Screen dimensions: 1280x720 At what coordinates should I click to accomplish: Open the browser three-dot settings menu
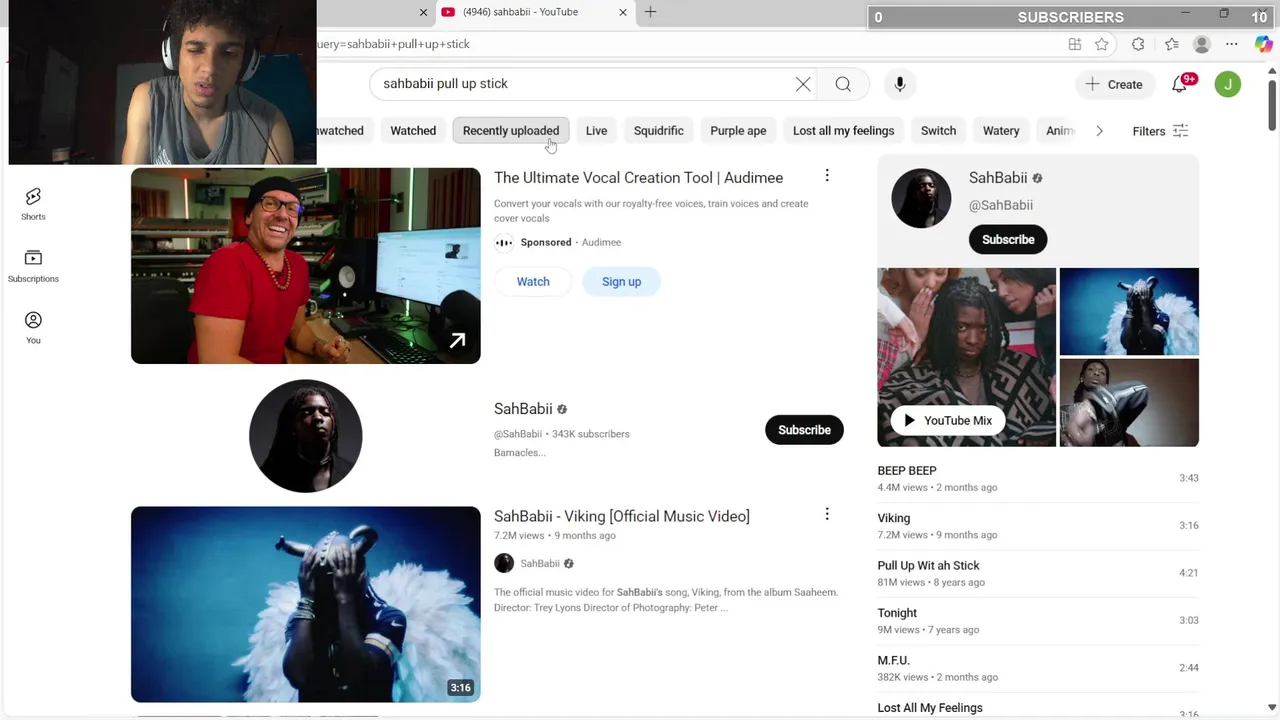(x=1232, y=44)
